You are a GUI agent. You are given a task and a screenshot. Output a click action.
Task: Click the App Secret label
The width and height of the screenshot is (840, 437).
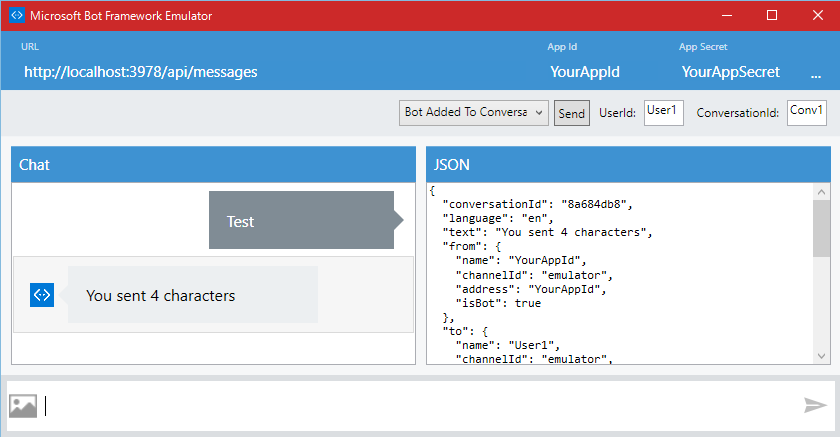(x=703, y=47)
